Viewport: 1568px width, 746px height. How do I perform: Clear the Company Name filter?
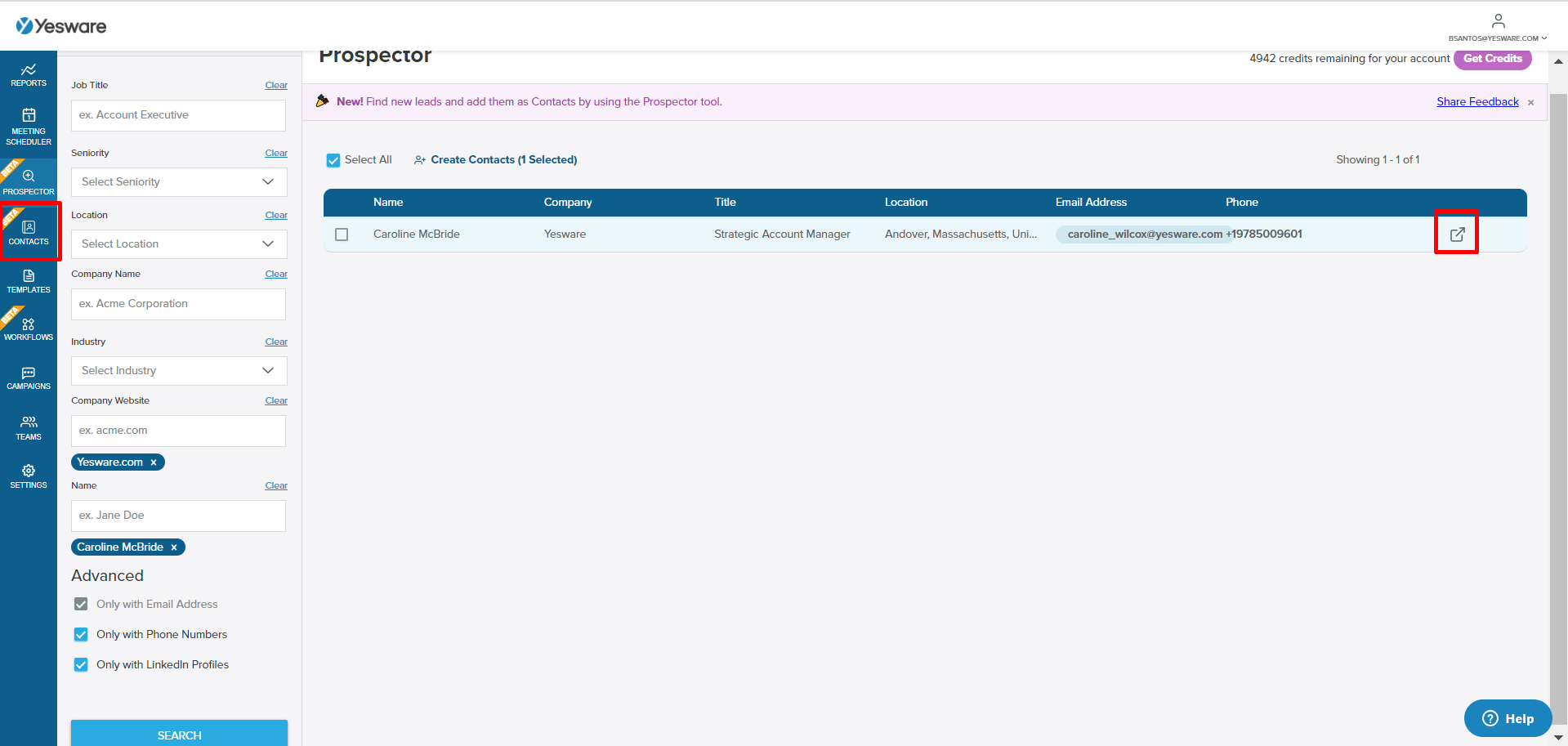point(276,274)
